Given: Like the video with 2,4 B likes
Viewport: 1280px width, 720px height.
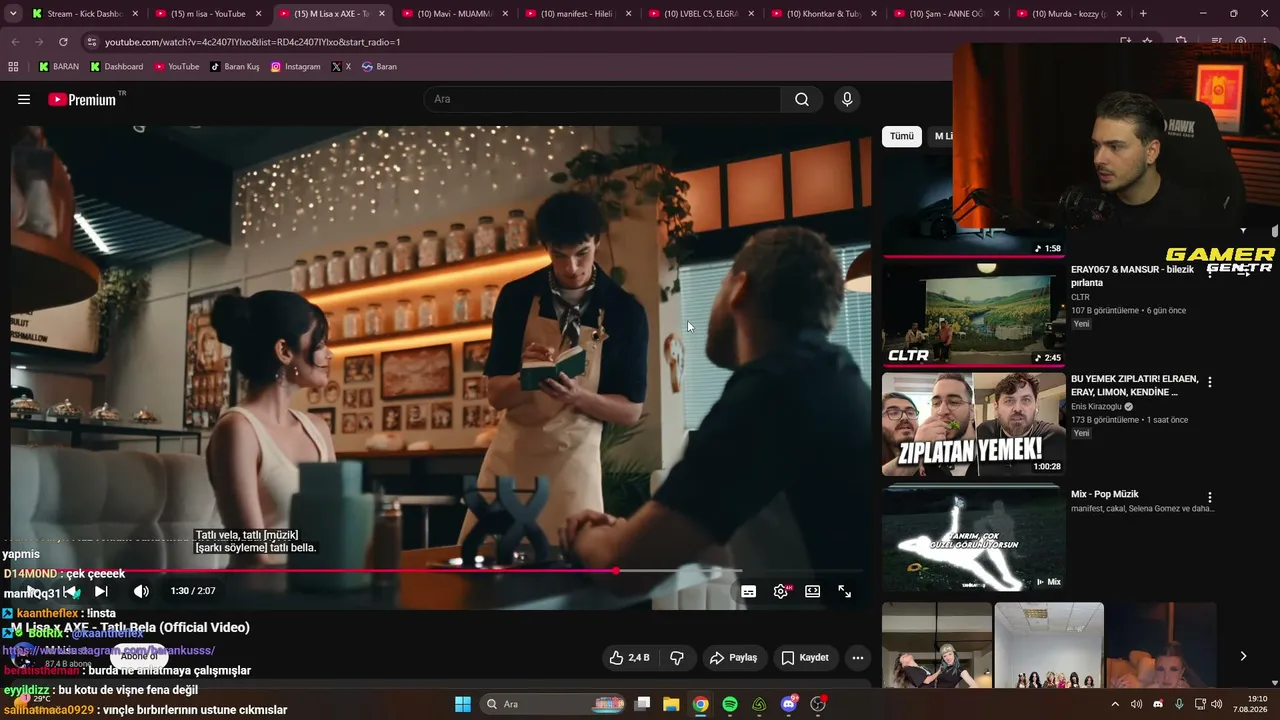Looking at the screenshot, I should (630, 657).
